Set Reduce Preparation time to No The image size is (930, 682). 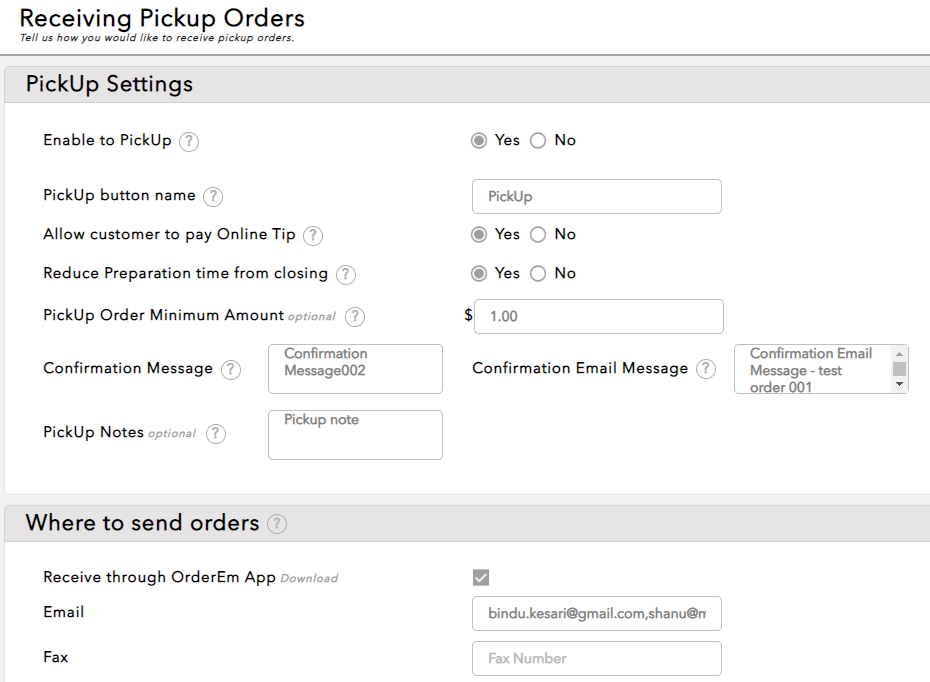(538, 274)
